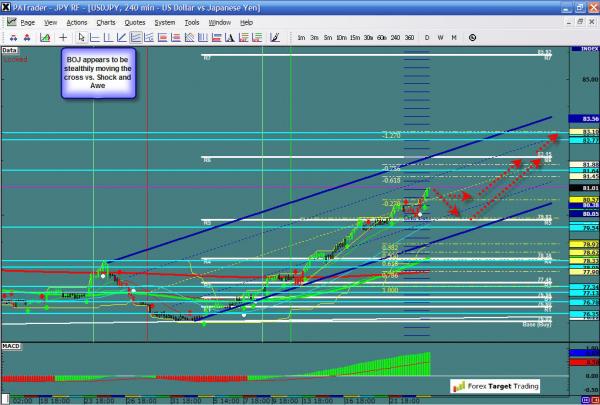Switch chart to Daily (D) timeframe
The height and width of the screenshot is (405, 600).
click(x=427, y=38)
